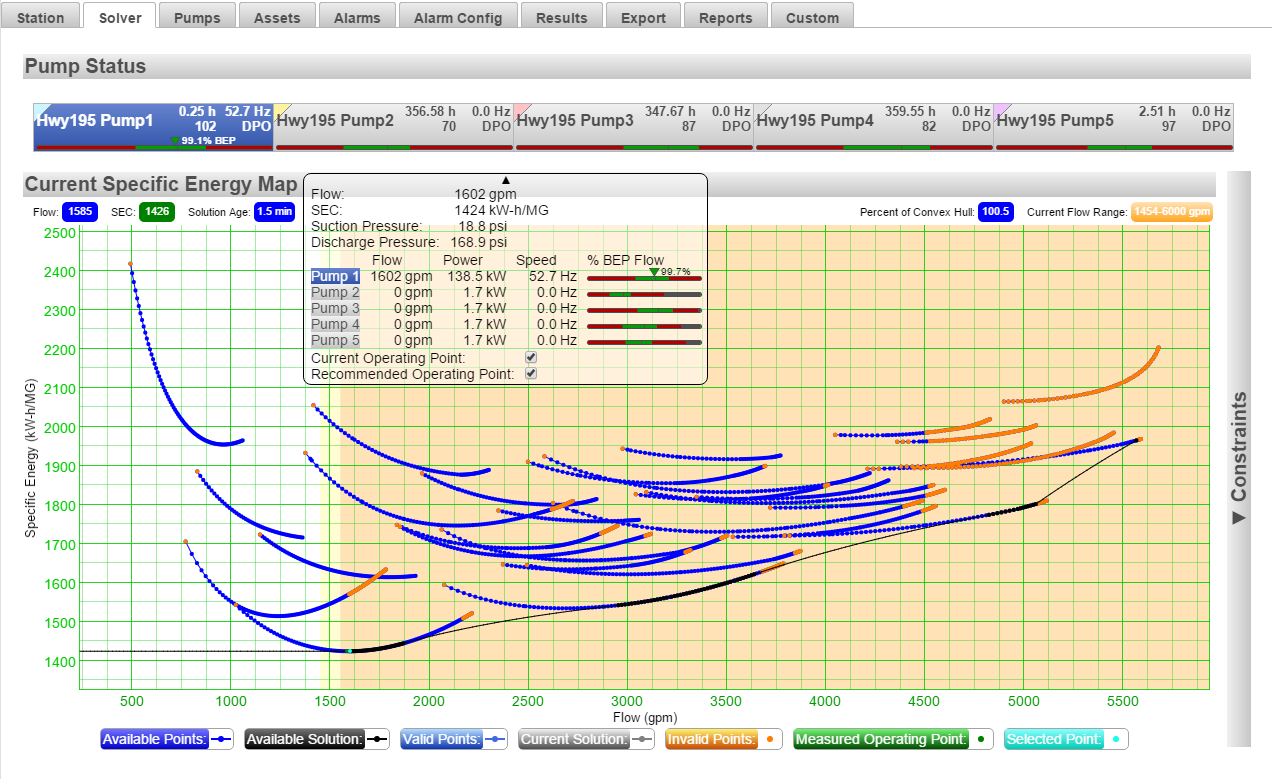The width and height of the screenshot is (1272, 779).
Task: Click the Solution Age value badge
Action: click(274, 212)
